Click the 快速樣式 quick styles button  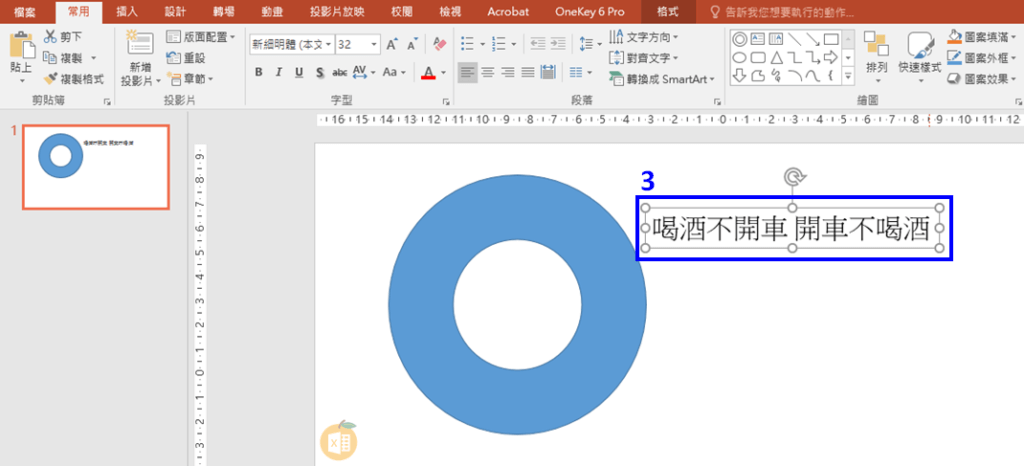tap(920, 55)
